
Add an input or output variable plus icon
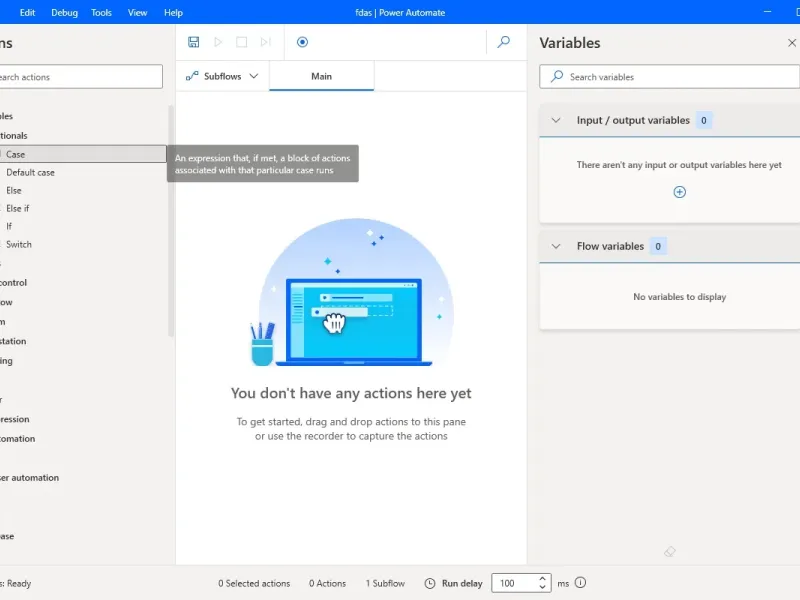click(x=680, y=192)
